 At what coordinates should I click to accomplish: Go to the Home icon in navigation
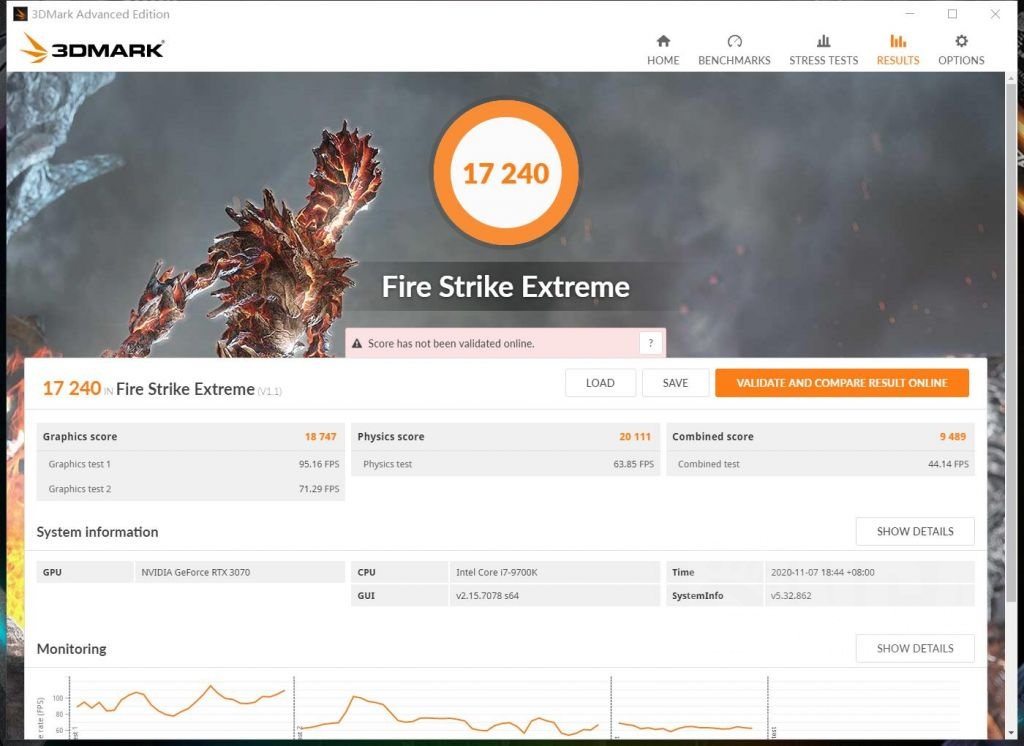click(662, 42)
